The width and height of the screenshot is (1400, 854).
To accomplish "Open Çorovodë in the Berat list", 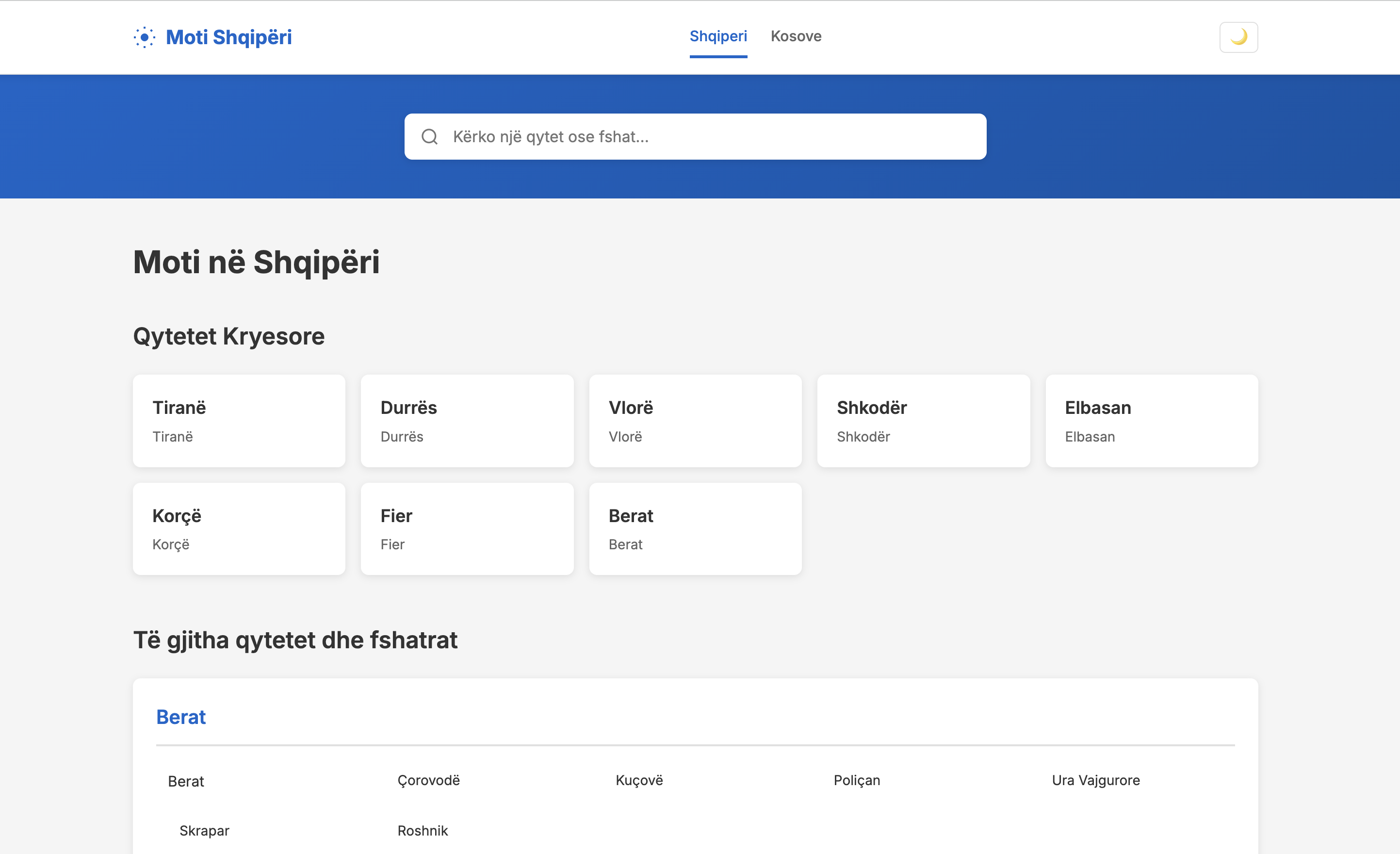I will [428, 780].
